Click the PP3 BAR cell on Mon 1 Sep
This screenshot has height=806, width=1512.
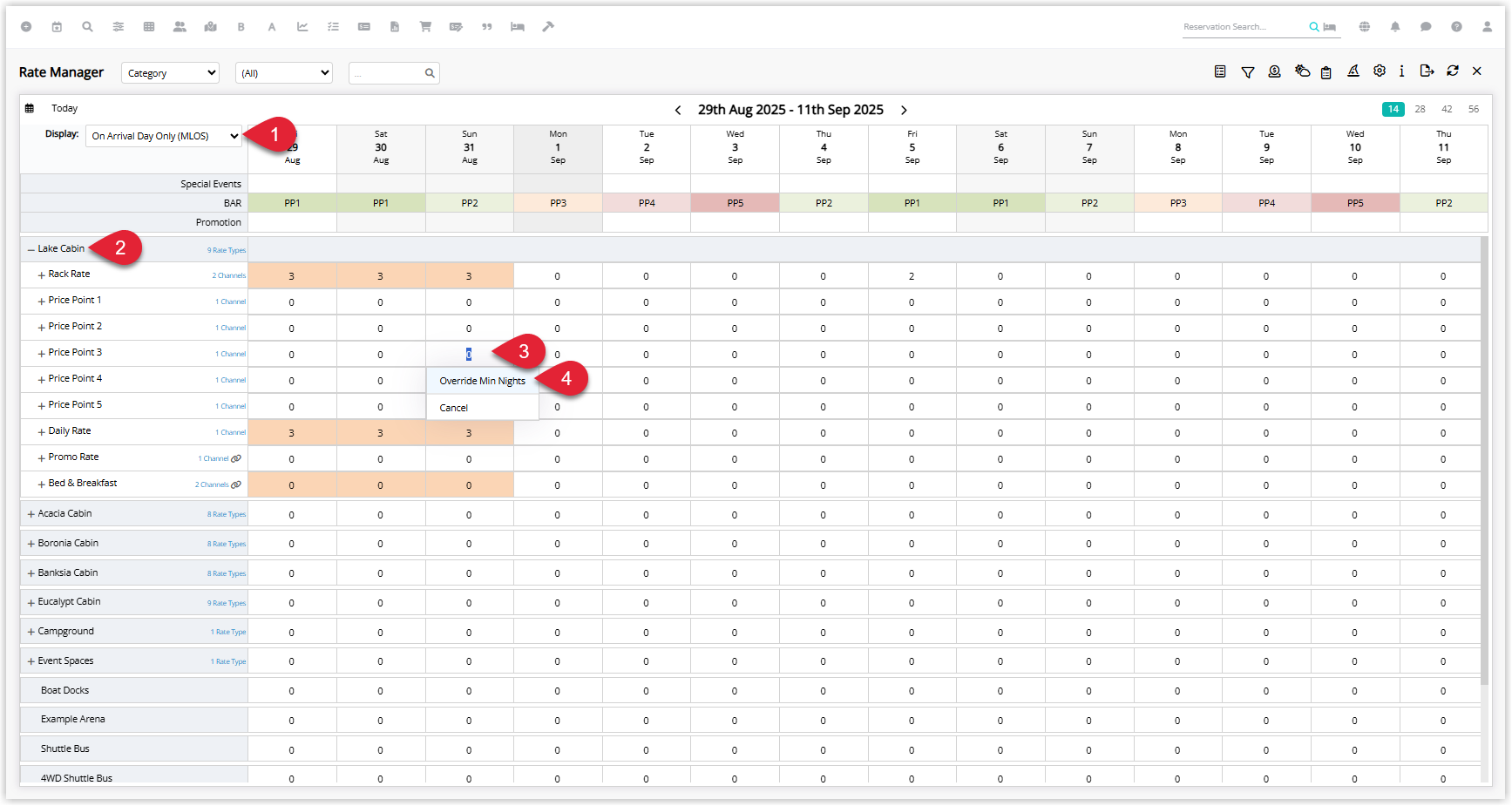tap(558, 203)
